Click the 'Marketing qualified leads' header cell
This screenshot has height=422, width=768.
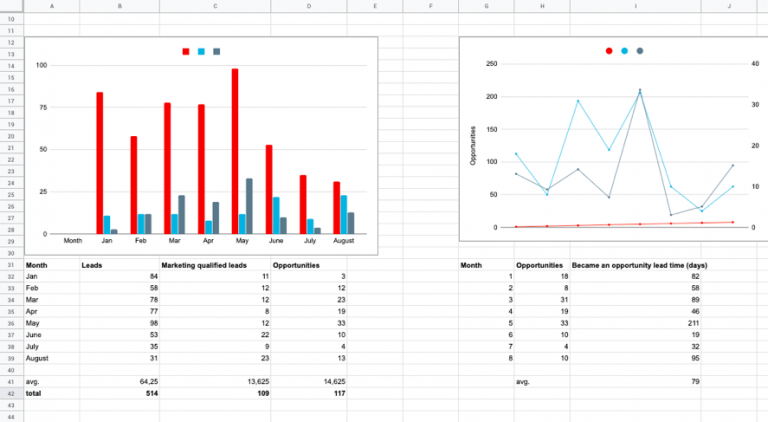pyautogui.click(x=213, y=265)
